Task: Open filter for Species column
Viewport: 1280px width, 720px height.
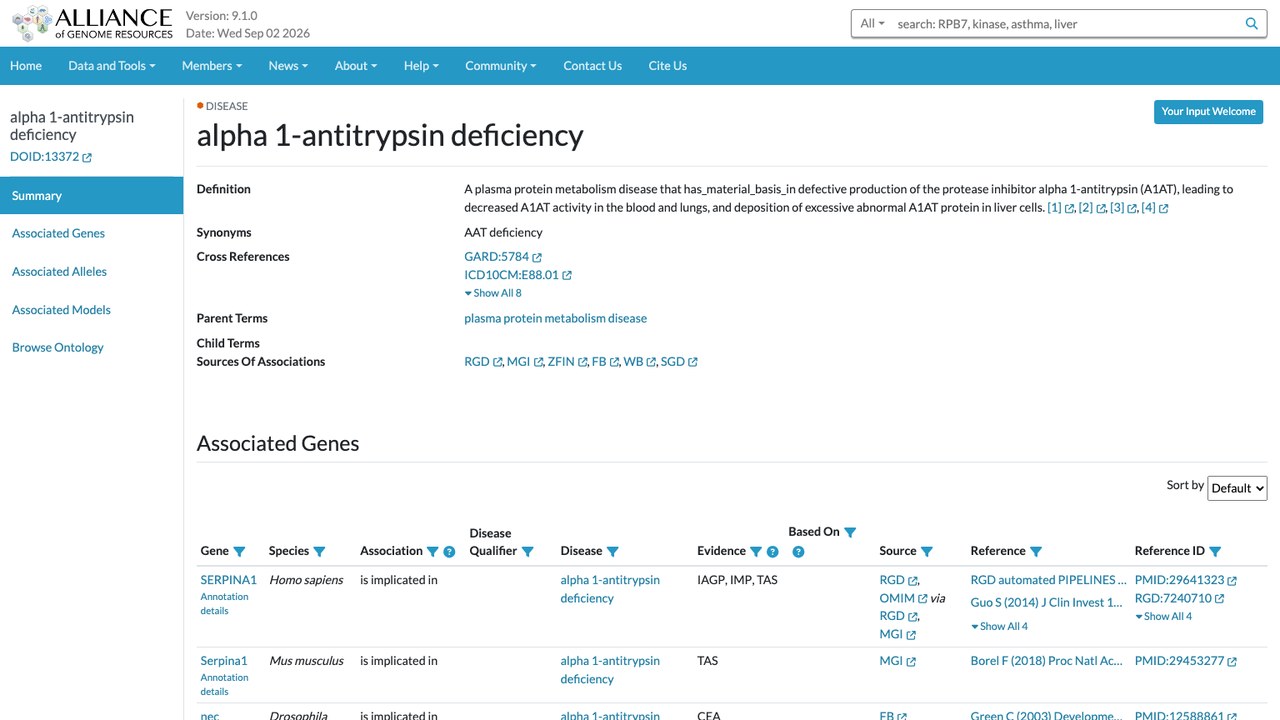Action: coord(319,551)
